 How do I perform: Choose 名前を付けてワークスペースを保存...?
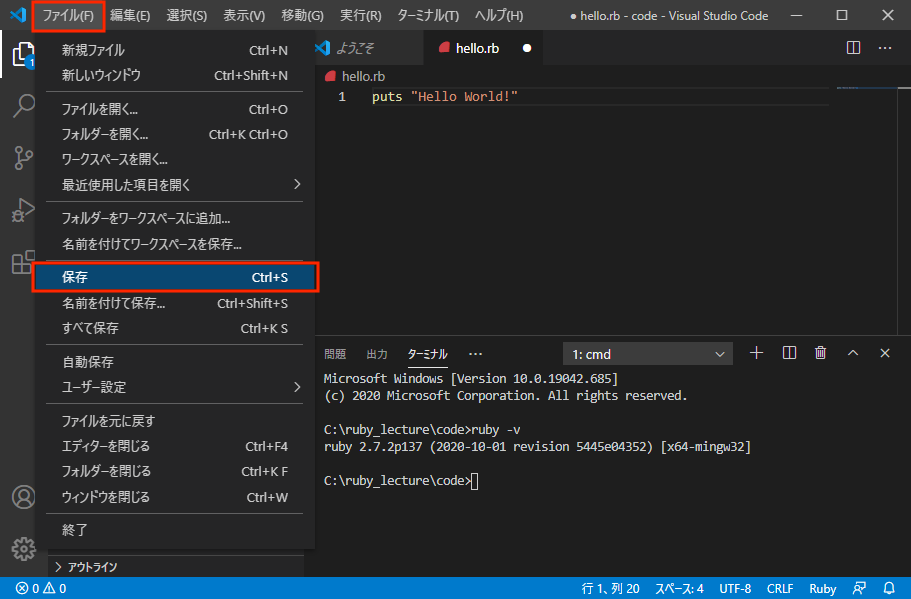[174, 244]
